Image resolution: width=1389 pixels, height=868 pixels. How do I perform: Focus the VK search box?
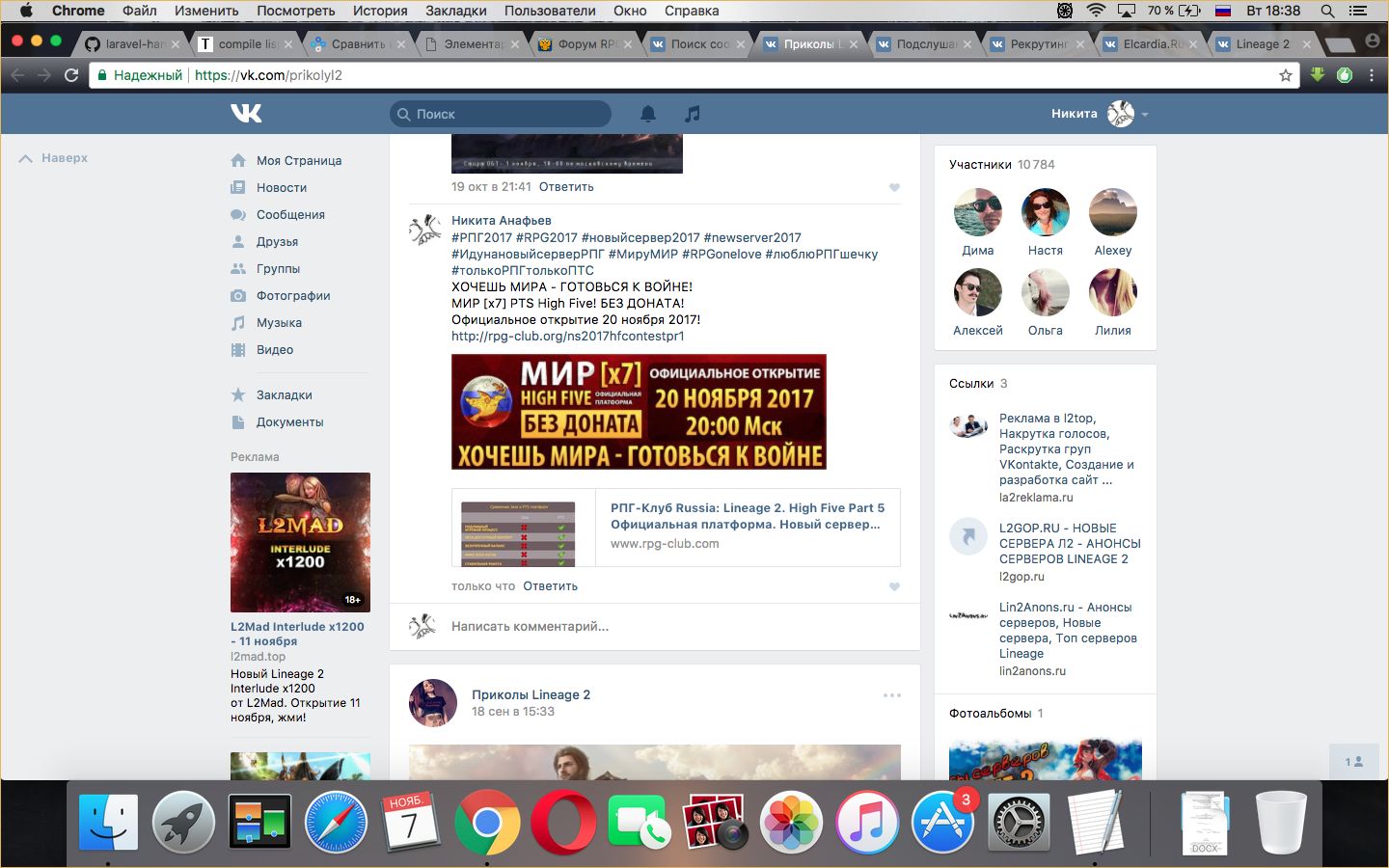point(502,114)
